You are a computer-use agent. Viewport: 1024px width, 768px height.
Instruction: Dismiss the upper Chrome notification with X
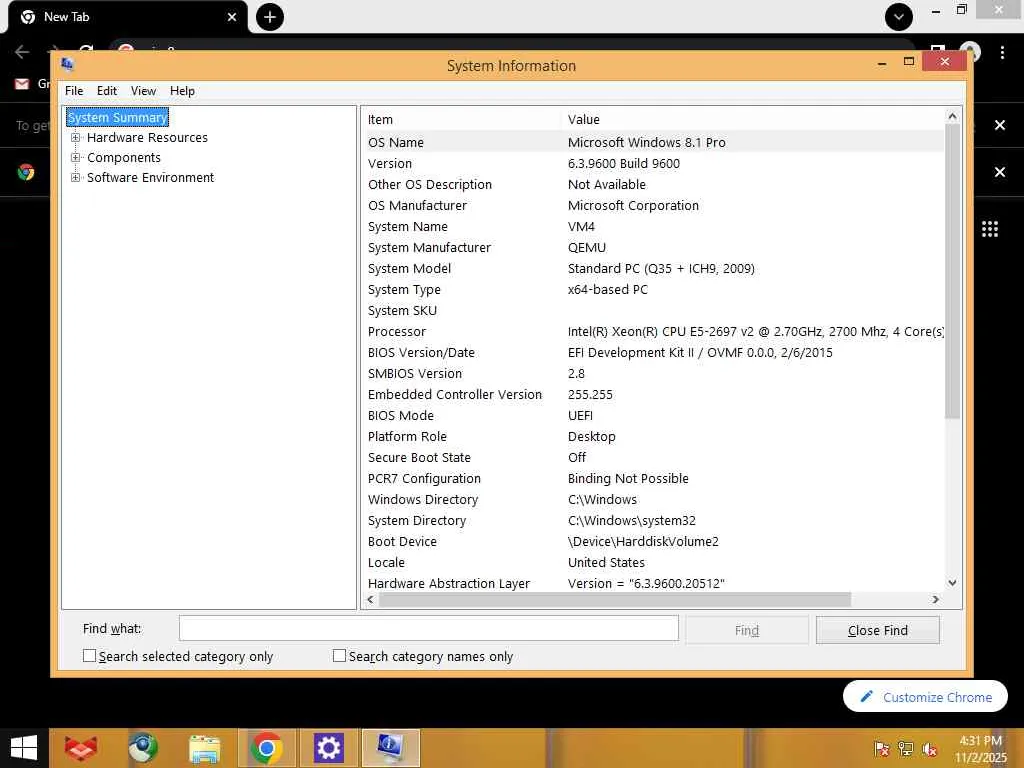1000,125
